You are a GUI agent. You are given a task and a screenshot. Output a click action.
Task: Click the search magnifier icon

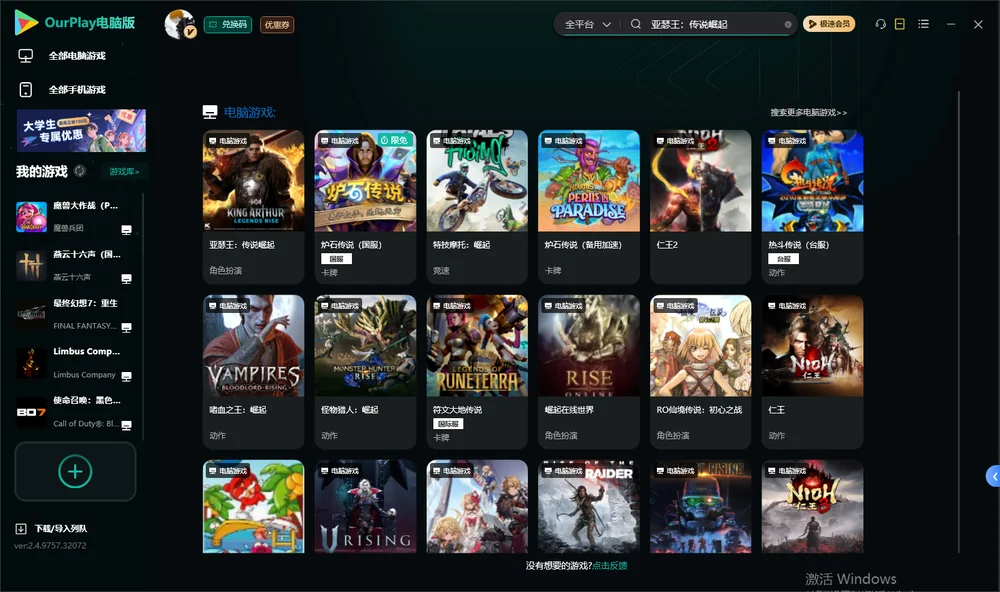click(635, 24)
